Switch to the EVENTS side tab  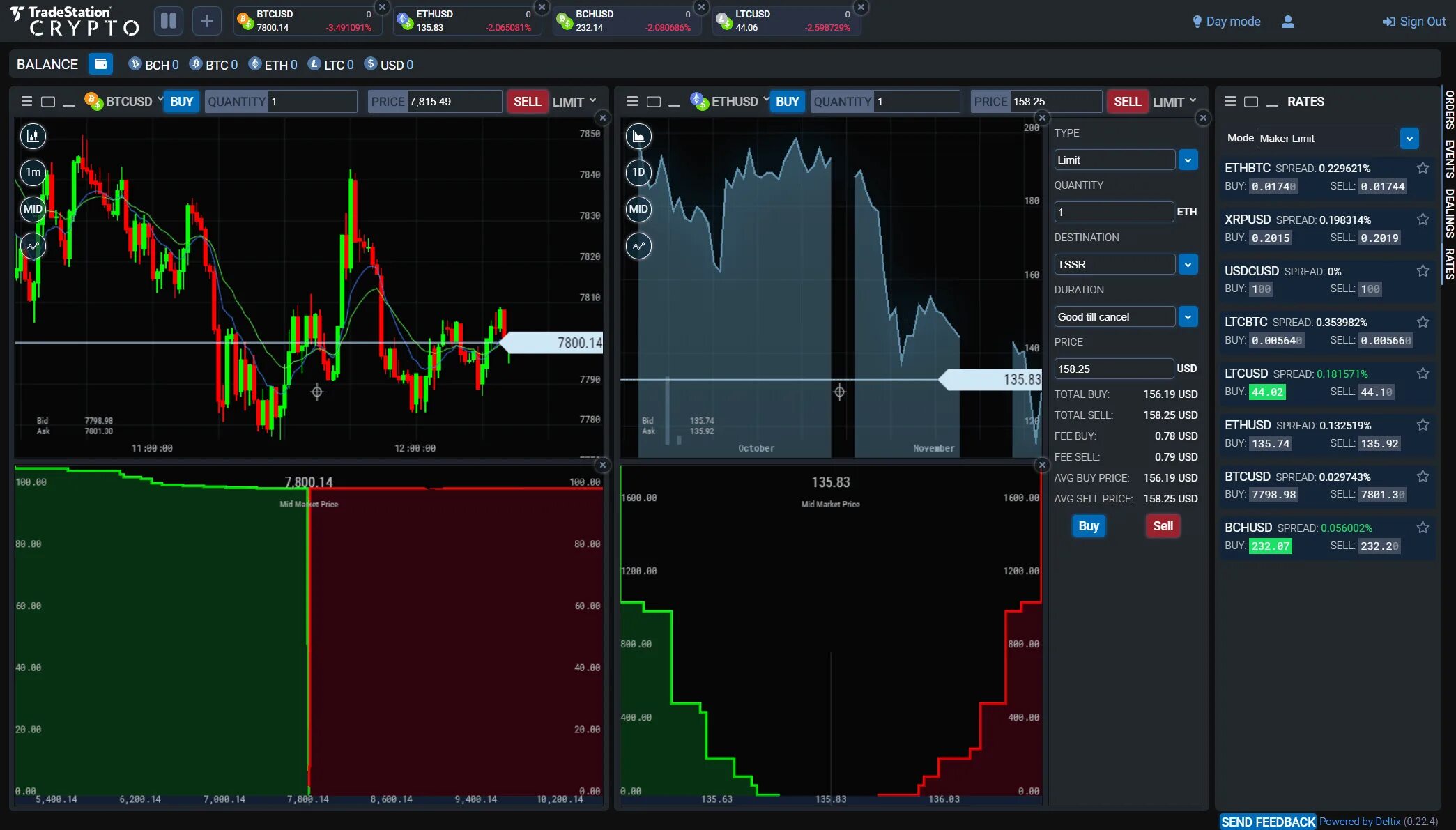[x=1449, y=159]
